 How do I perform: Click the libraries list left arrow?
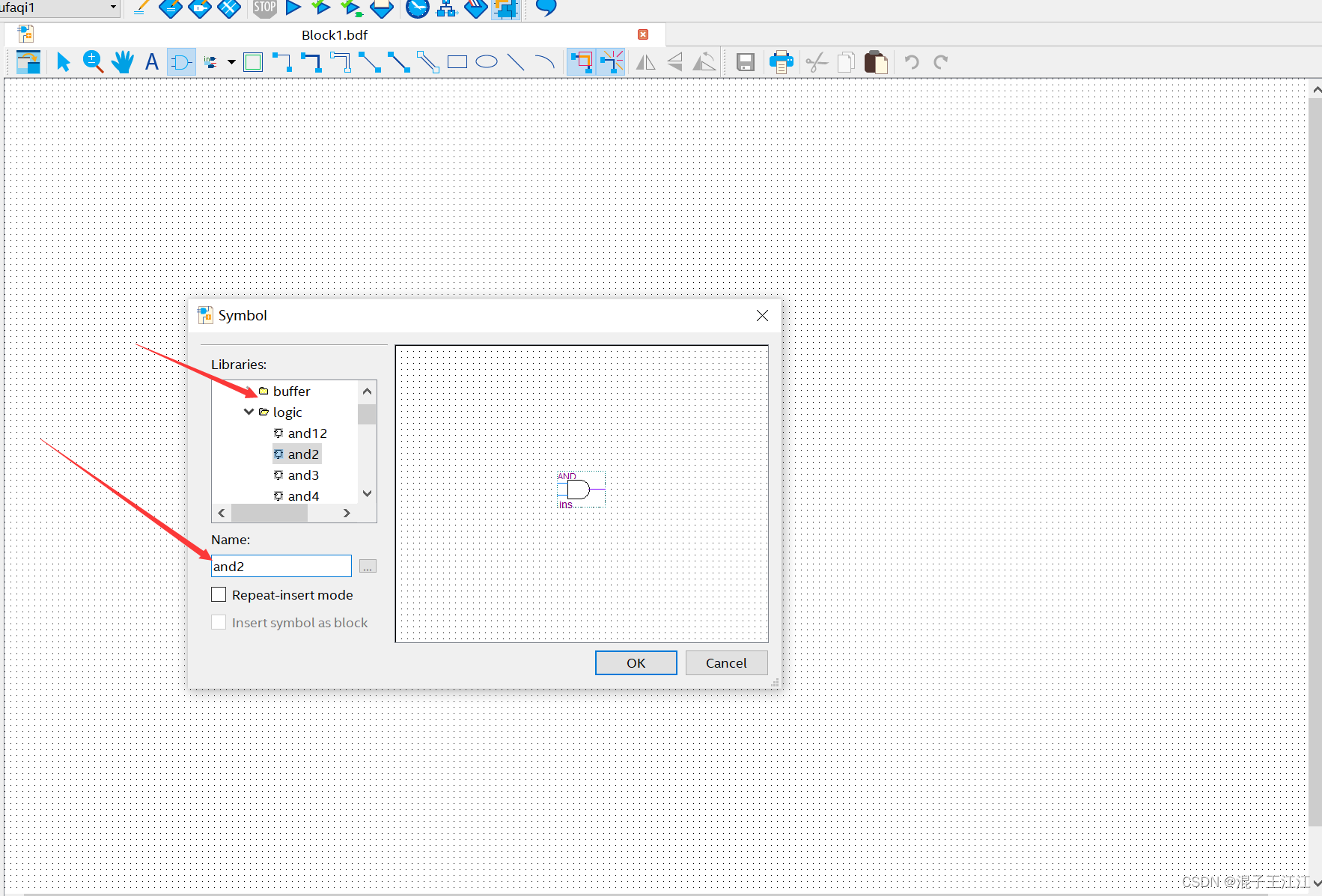coord(222,513)
